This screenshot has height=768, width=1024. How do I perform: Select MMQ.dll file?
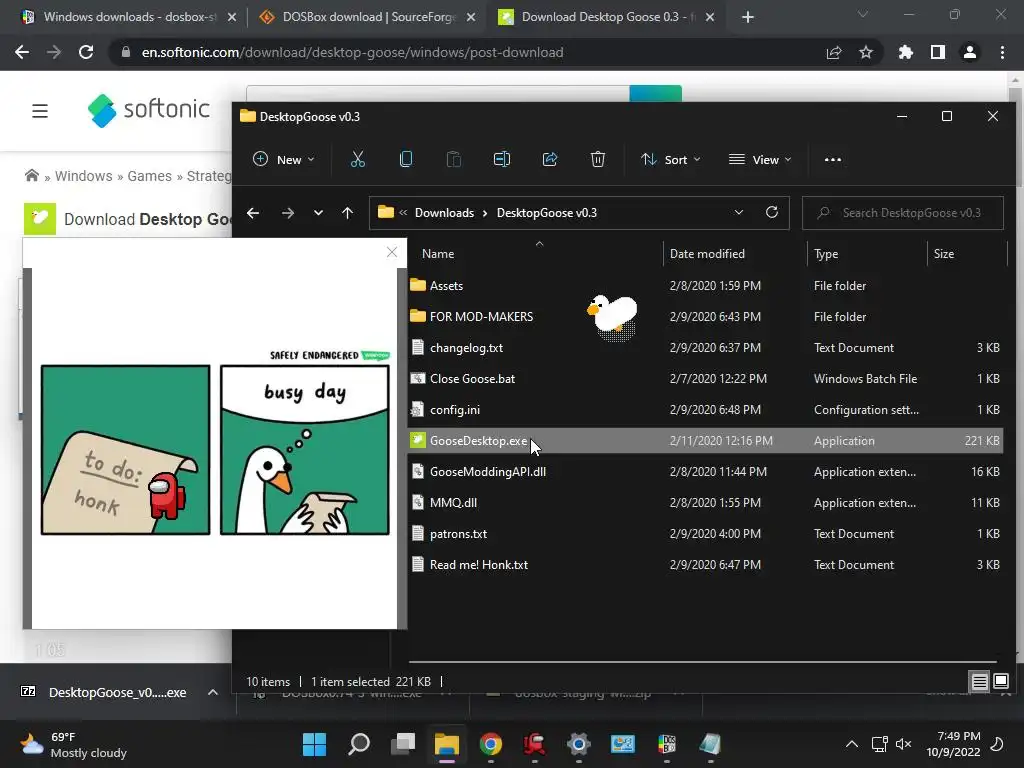click(706, 503)
